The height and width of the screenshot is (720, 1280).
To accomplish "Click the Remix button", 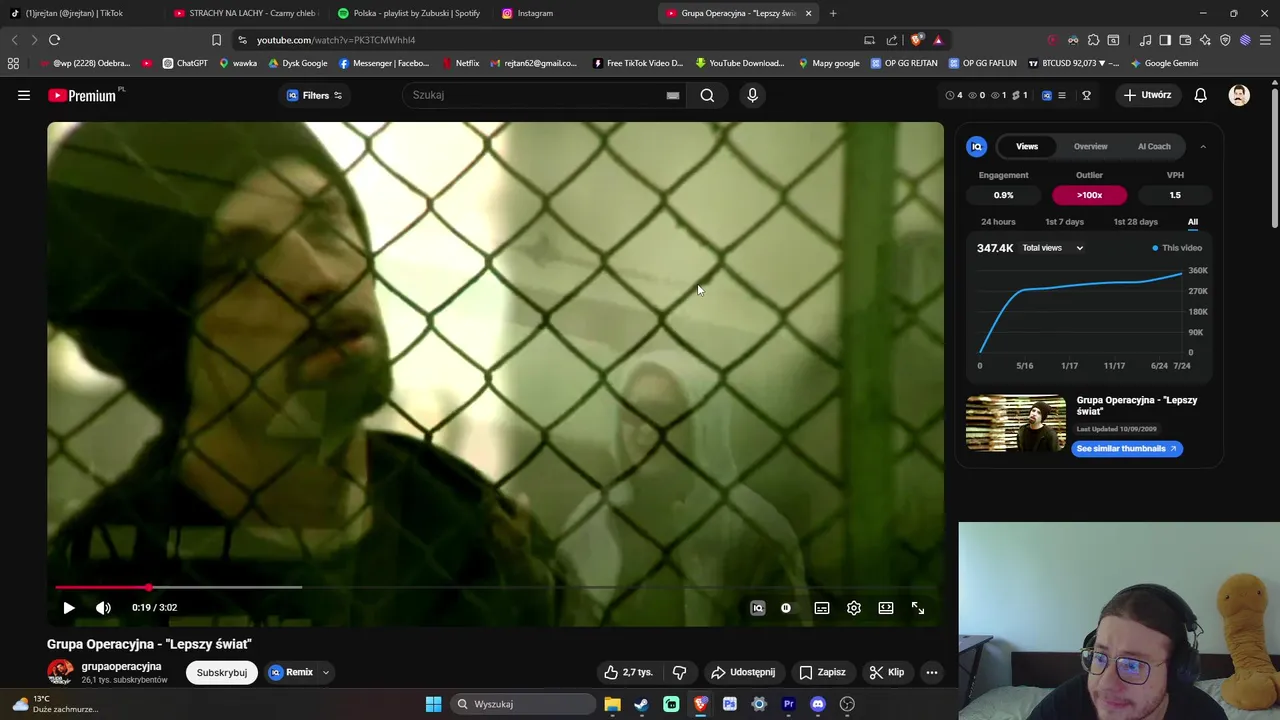I will (291, 672).
